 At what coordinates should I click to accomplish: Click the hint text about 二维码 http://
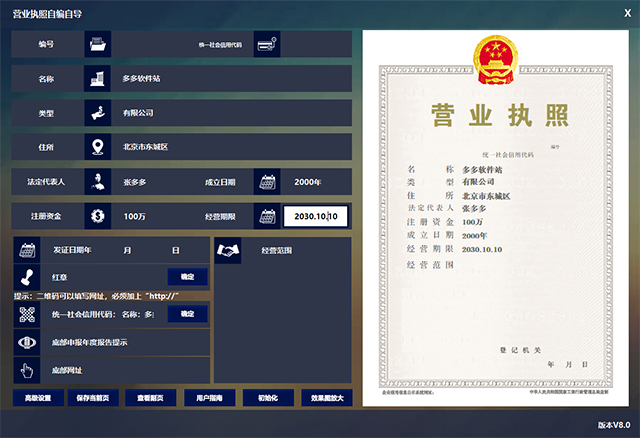pyautogui.click(x=96, y=296)
